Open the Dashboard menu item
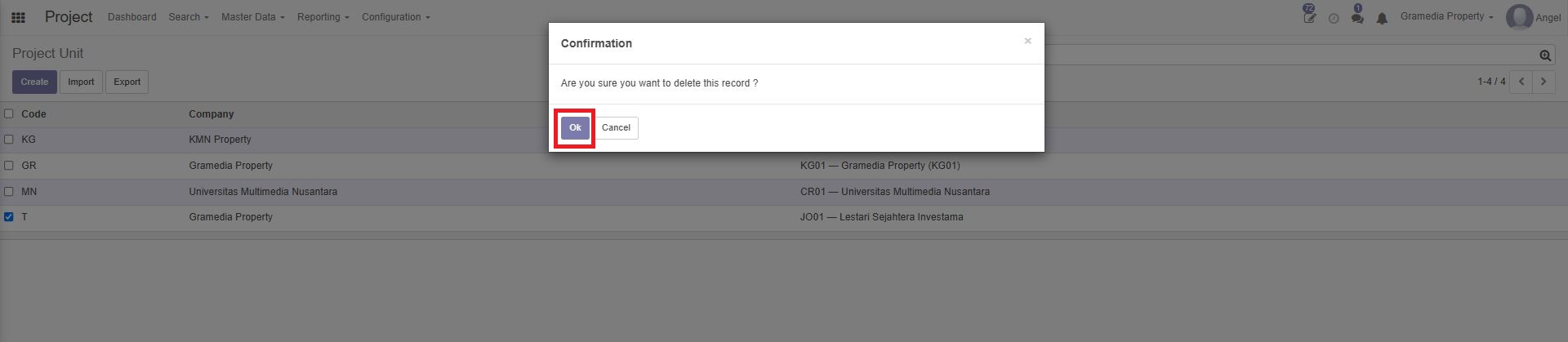 (131, 17)
